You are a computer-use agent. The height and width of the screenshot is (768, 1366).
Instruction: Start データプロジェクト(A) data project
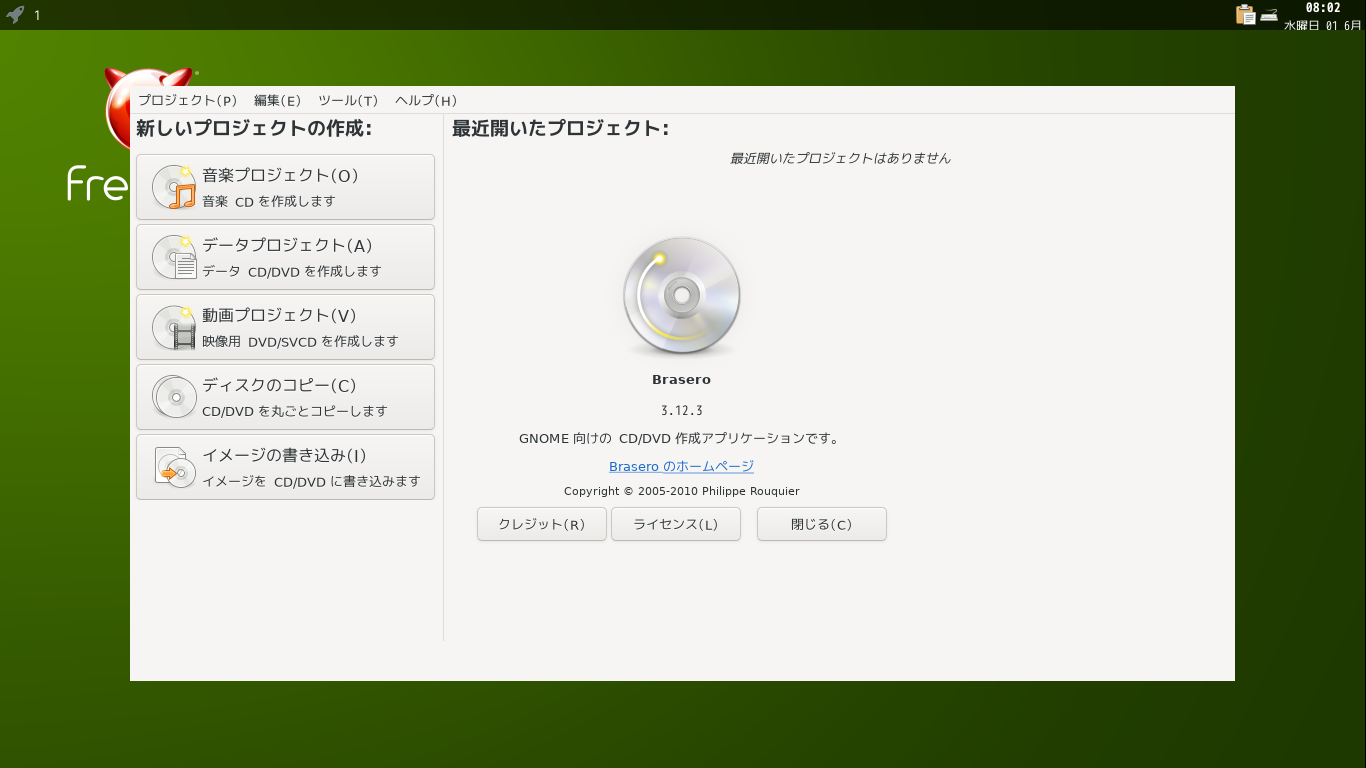[285, 257]
